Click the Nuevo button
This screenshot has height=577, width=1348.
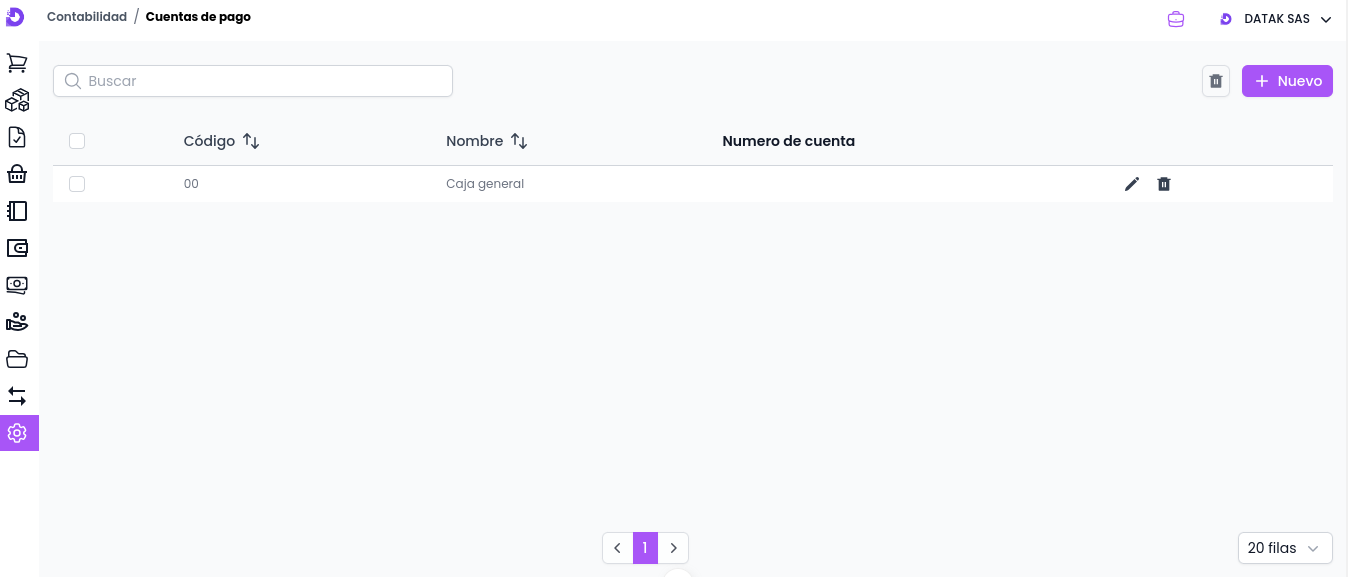[x=1287, y=81]
